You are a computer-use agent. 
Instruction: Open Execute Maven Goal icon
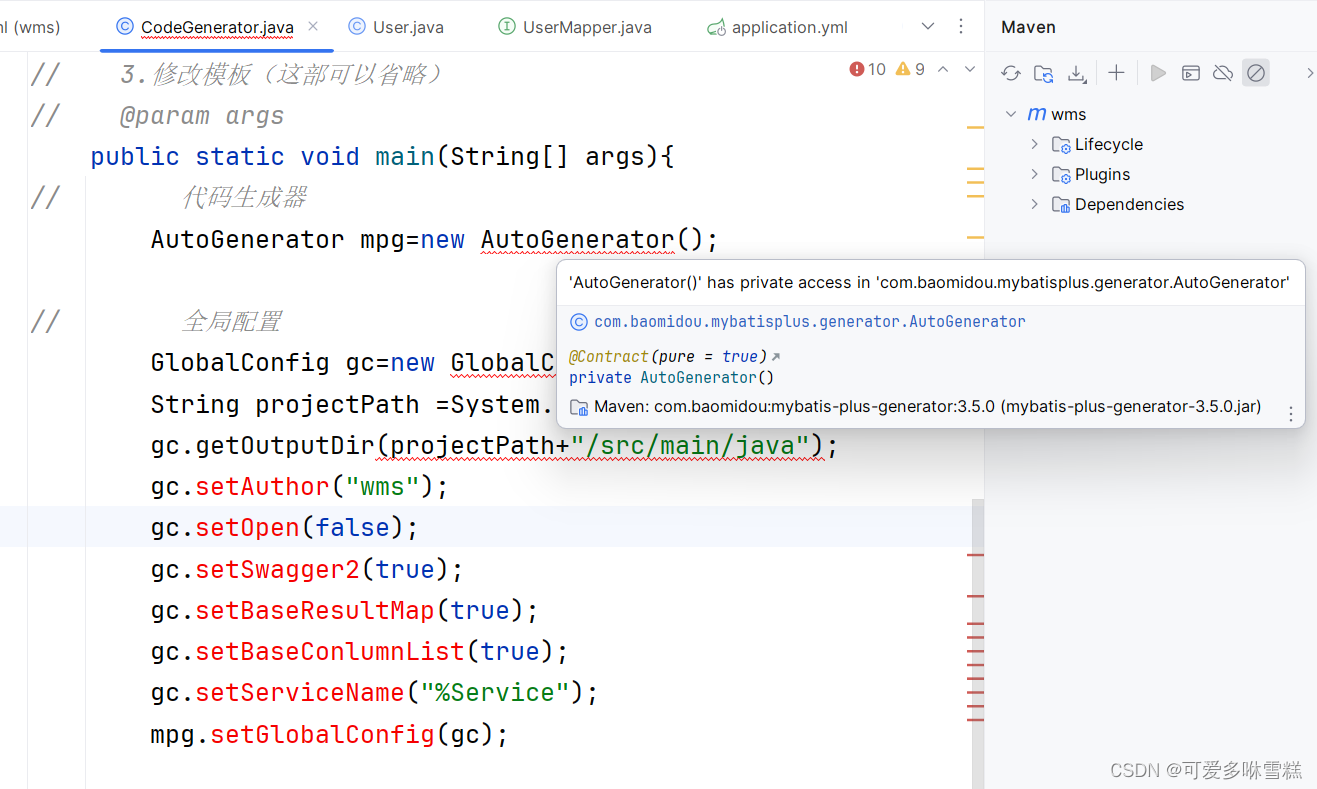[x=1190, y=73]
